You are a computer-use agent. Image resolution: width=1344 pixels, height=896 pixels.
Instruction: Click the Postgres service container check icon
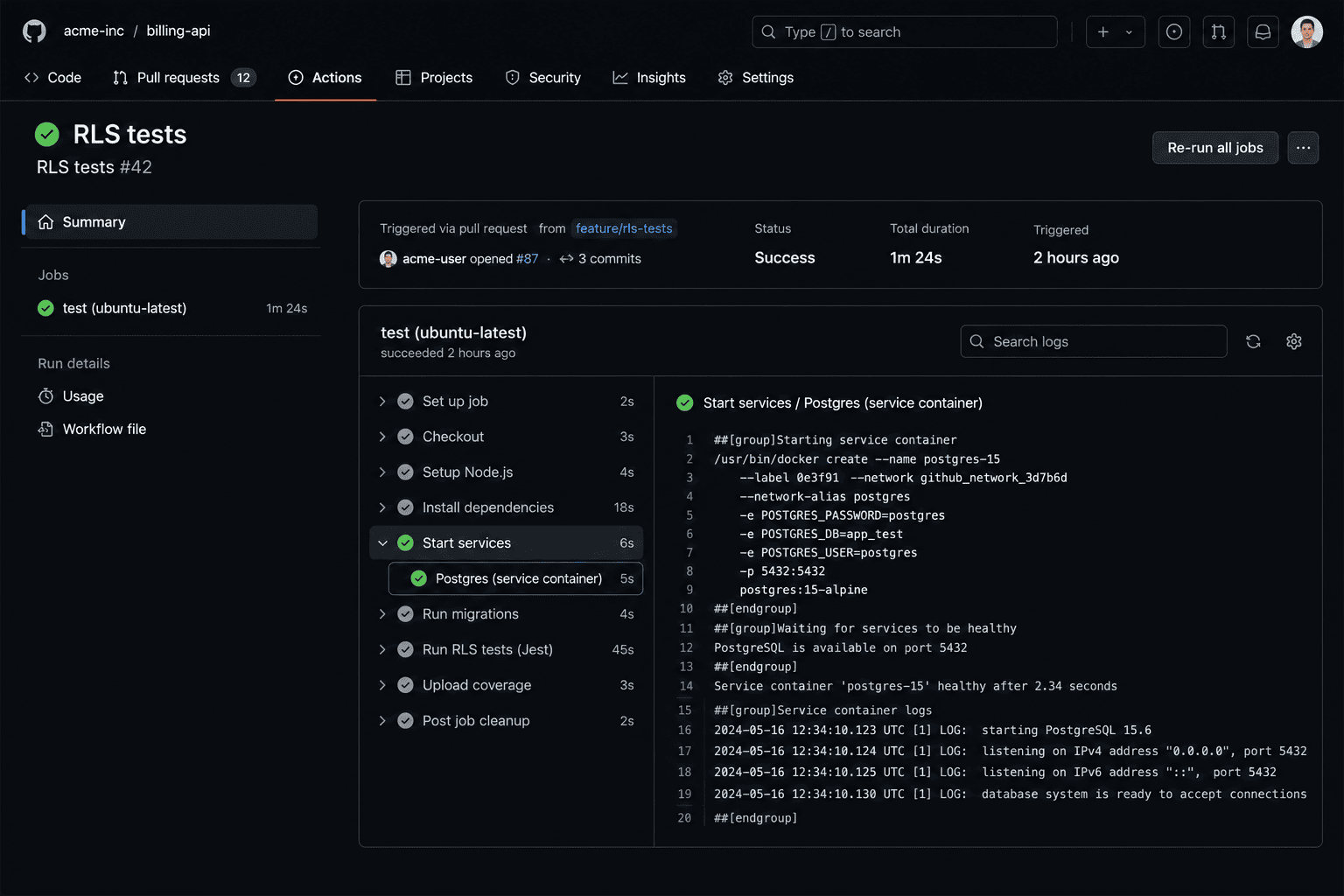418,578
